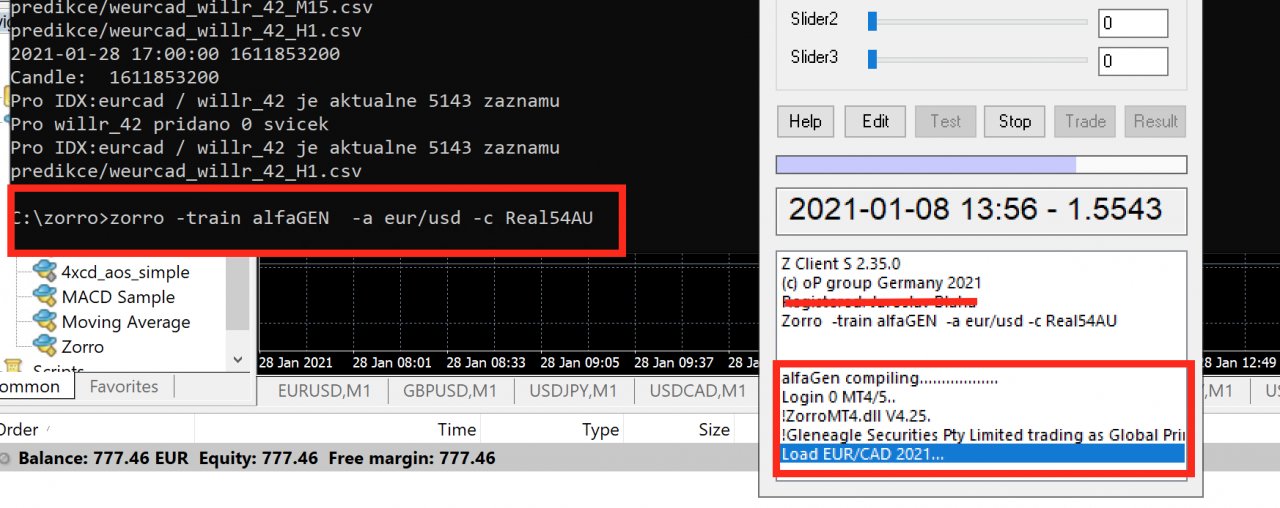Viewport: 1280px width, 508px height.
Task: Click the Edit button in Zorro
Action: [875, 121]
